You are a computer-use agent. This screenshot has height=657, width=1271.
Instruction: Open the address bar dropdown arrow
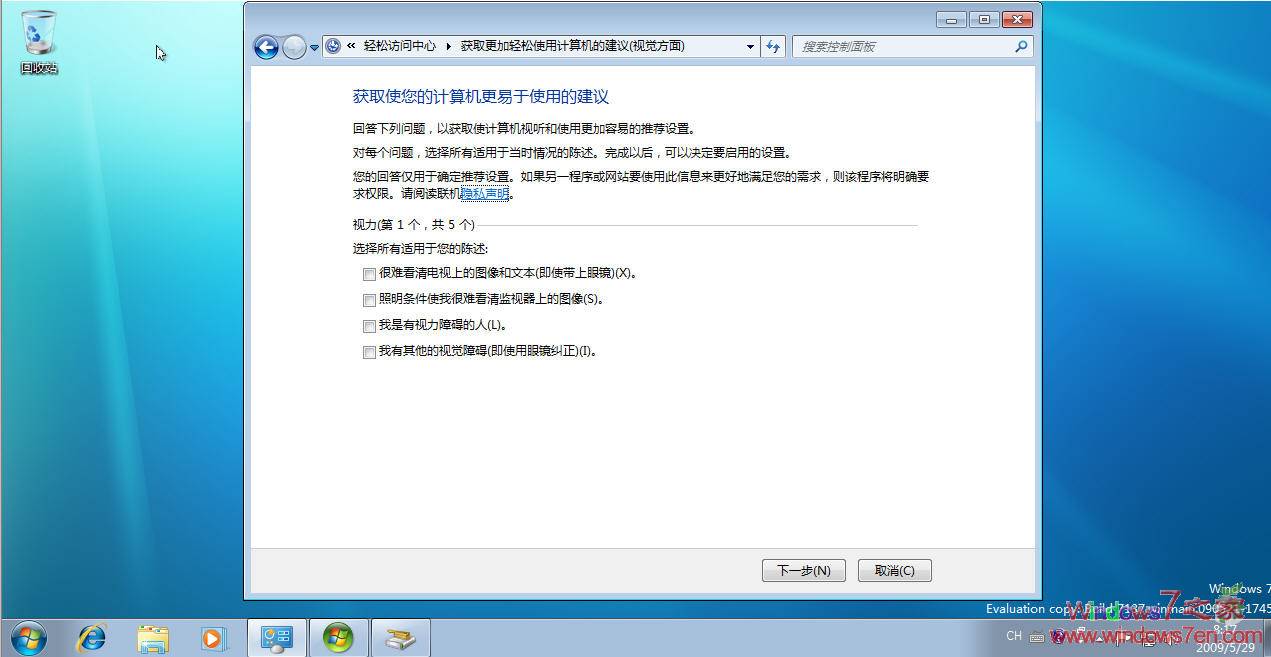(x=750, y=46)
